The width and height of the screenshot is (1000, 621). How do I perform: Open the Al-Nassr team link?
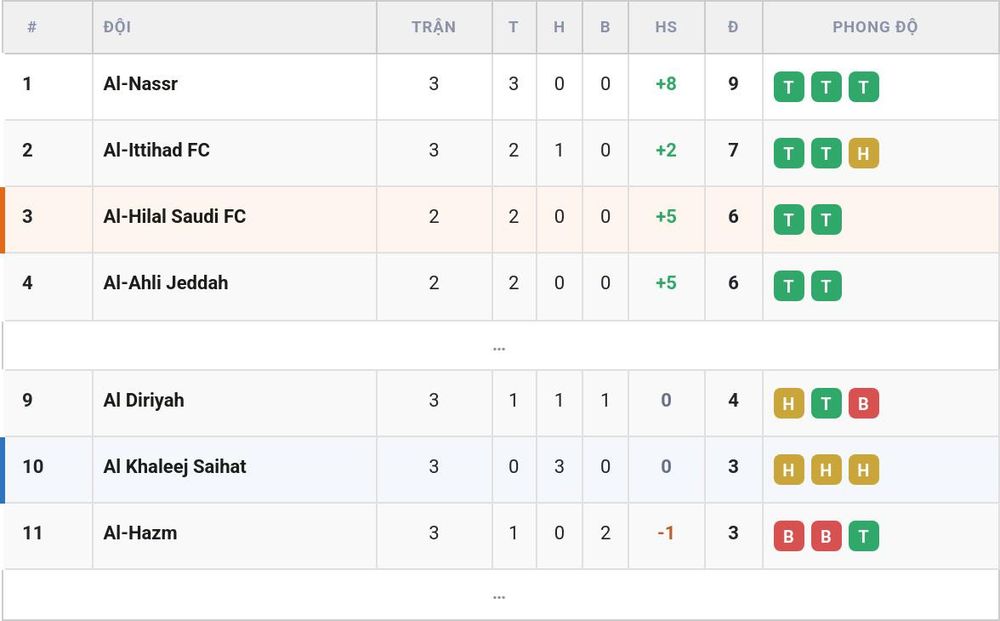[x=140, y=84]
